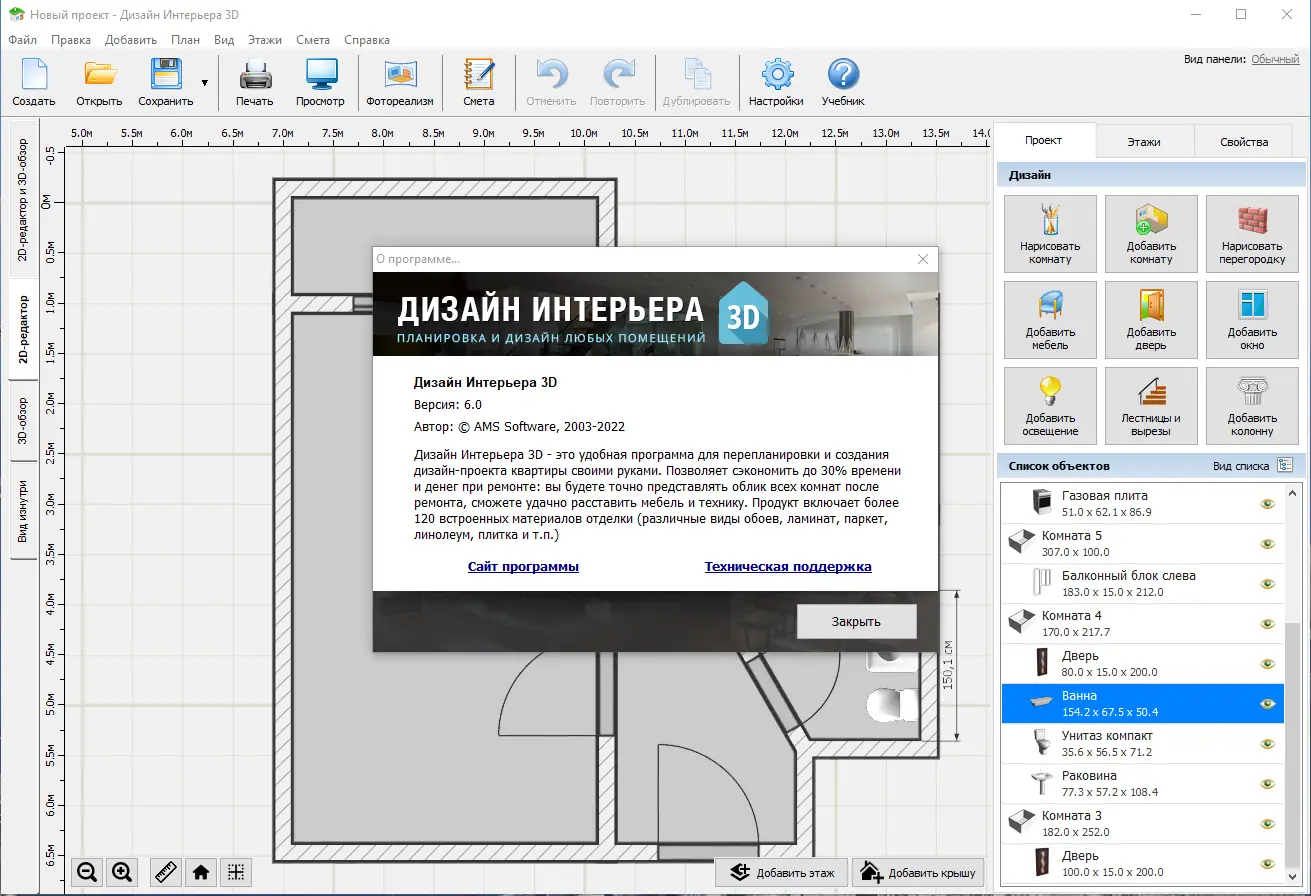Image resolution: width=1311 pixels, height=896 pixels.
Task: Hide the Раковина using the eye icon
Action: (x=1269, y=783)
